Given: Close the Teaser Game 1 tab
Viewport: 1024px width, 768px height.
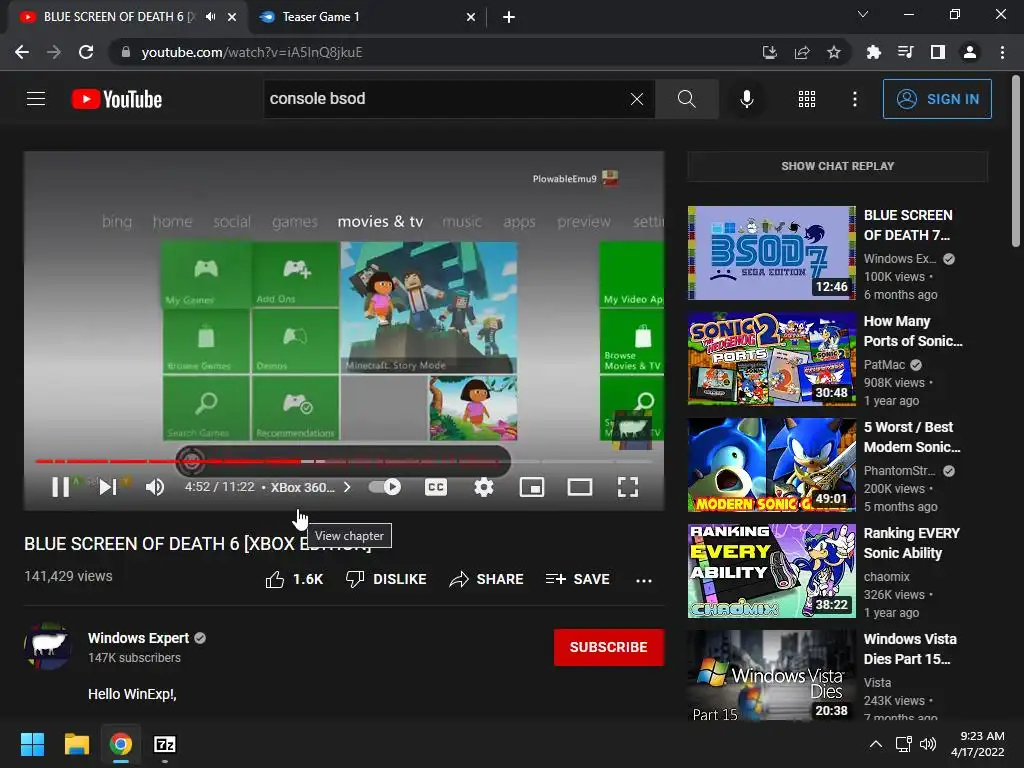Looking at the screenshot, I should point(470,17).
